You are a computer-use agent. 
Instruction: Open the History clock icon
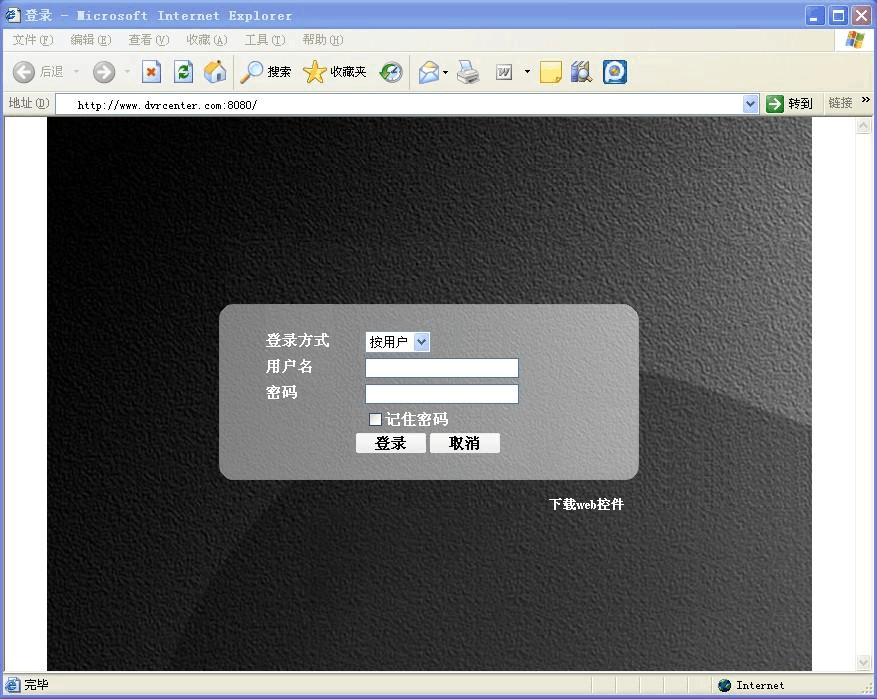pyautogui.click(x=391, y=72)
